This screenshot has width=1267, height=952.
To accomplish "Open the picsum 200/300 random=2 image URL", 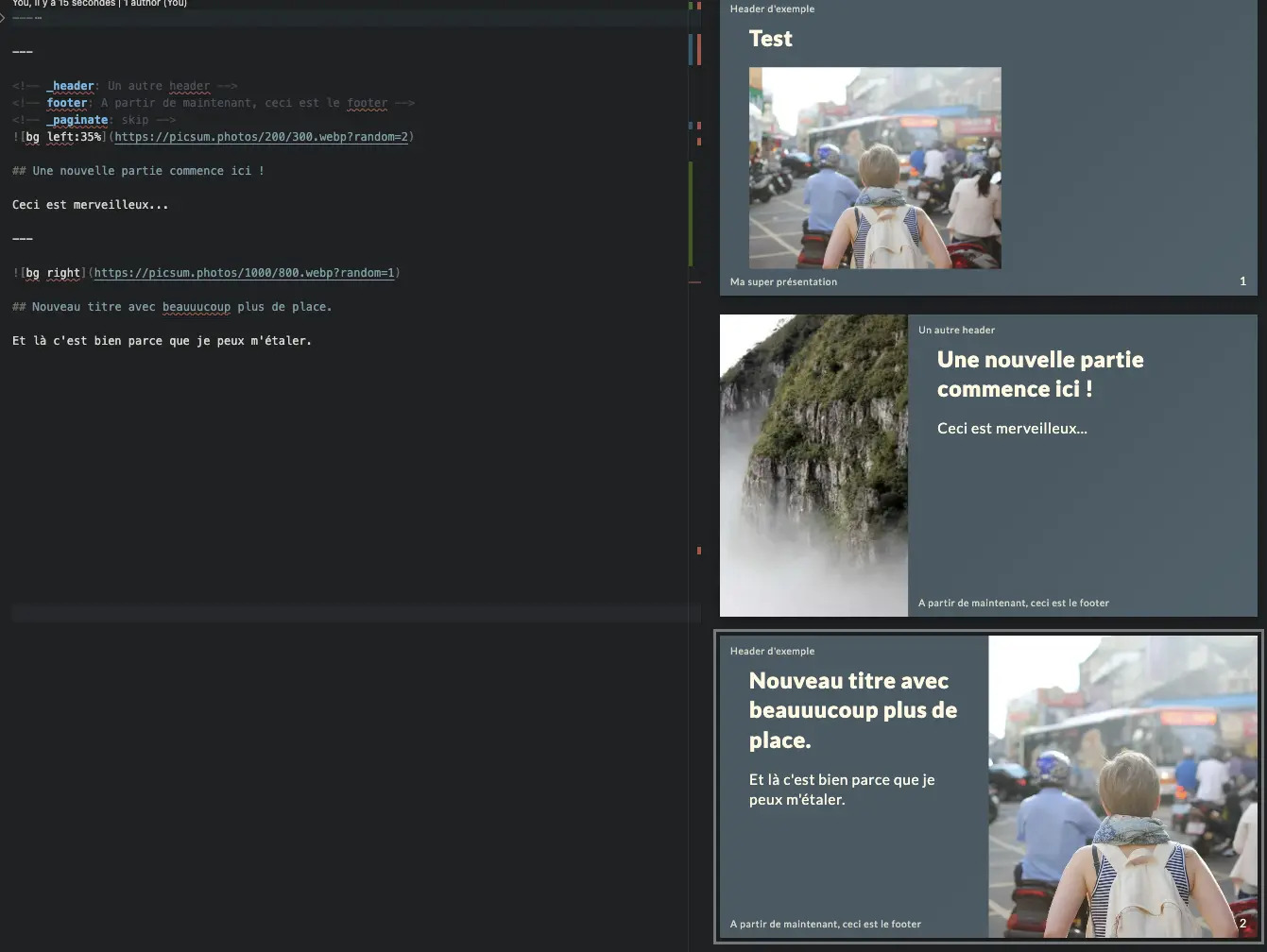I will (x=261, y=137).
